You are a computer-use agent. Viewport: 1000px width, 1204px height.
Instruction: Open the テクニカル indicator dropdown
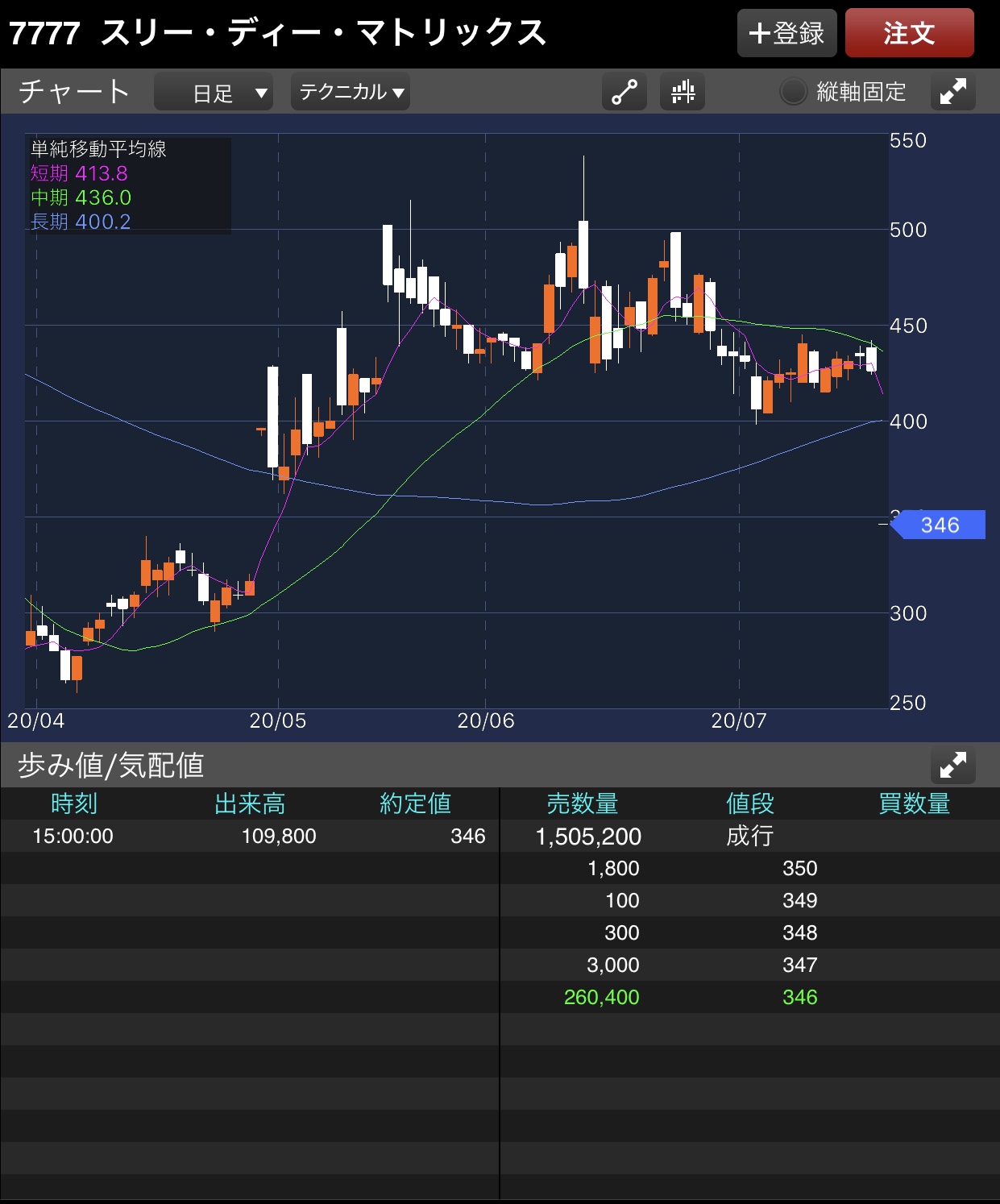tap(351, 93)
